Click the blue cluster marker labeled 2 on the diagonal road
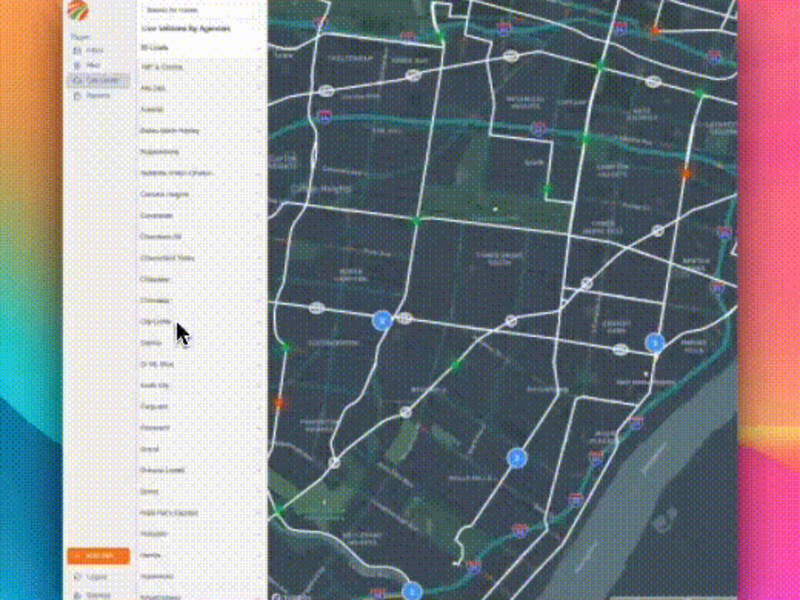The width and height of the screenshot is (800, 600). [516, 458]
